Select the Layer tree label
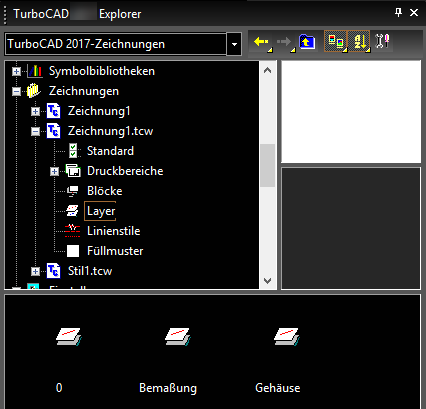This screenshot has width=426, height=409. pyautogui.click(x=101, y=211)
